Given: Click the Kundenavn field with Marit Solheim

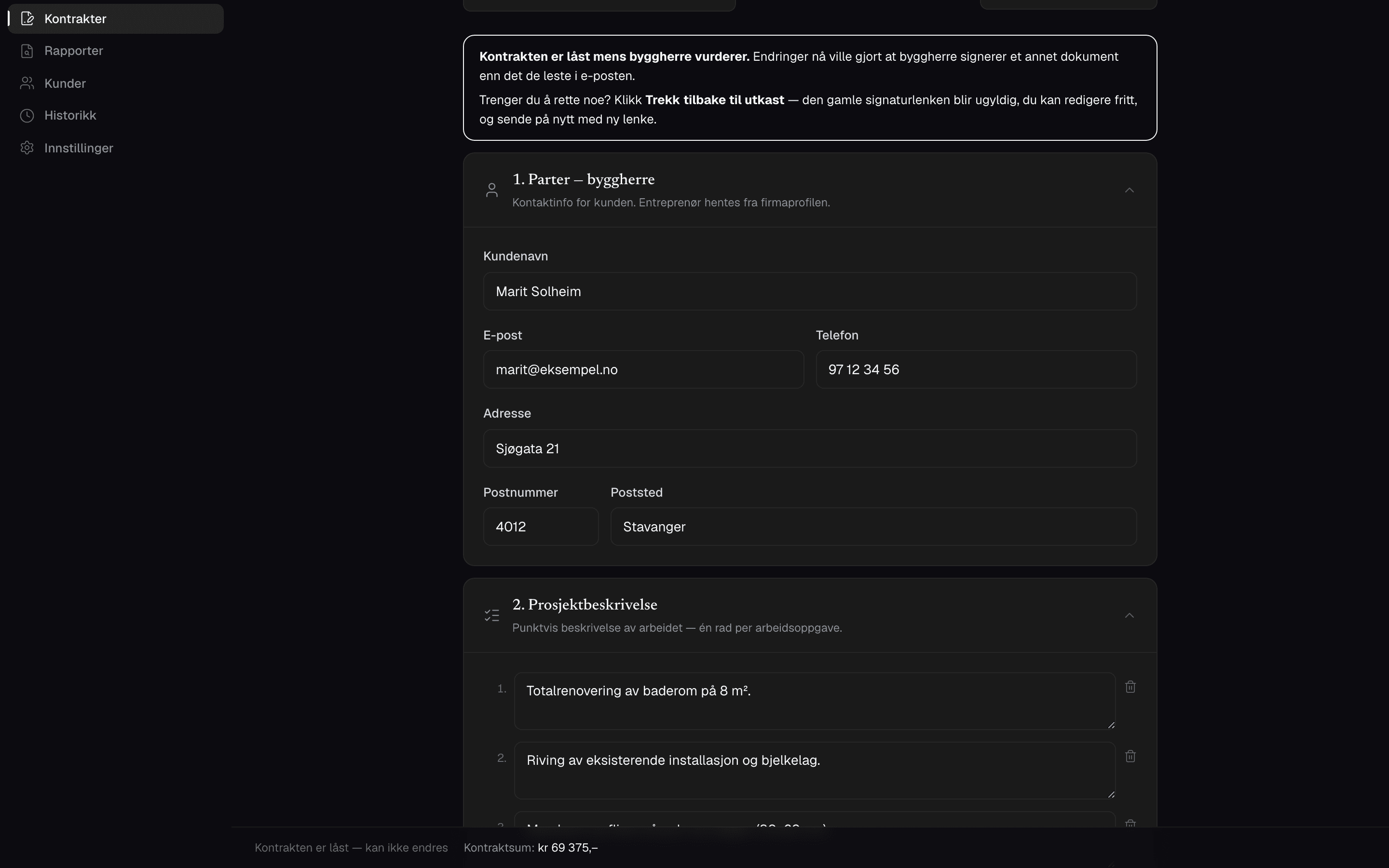Looking at the screenshot, I should tap(810, 292).
